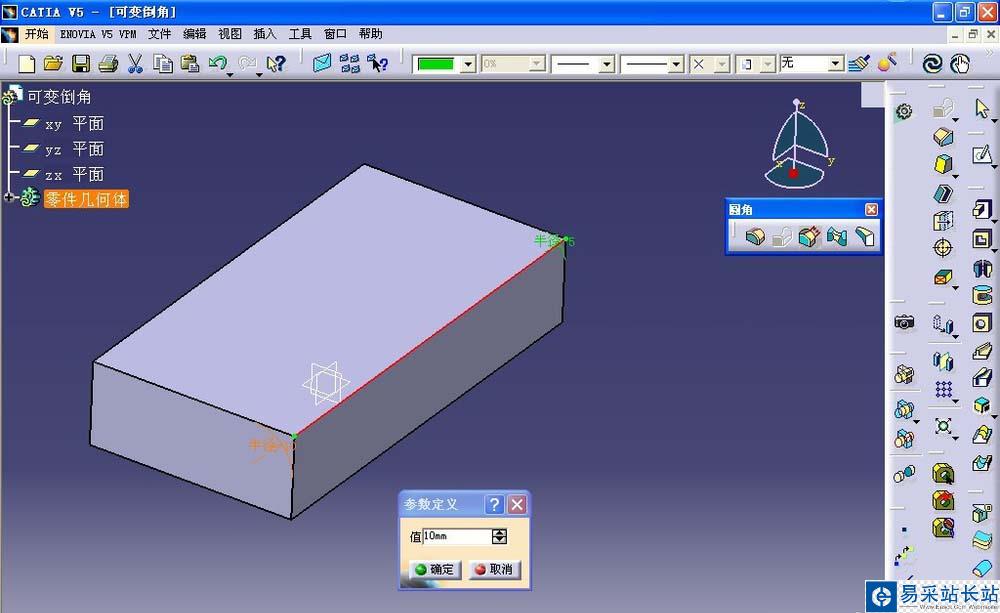The height and width of the screenshot is (613, 1000).
Task: Open the line thickness dropdown
Action: [x=607, y=64]
